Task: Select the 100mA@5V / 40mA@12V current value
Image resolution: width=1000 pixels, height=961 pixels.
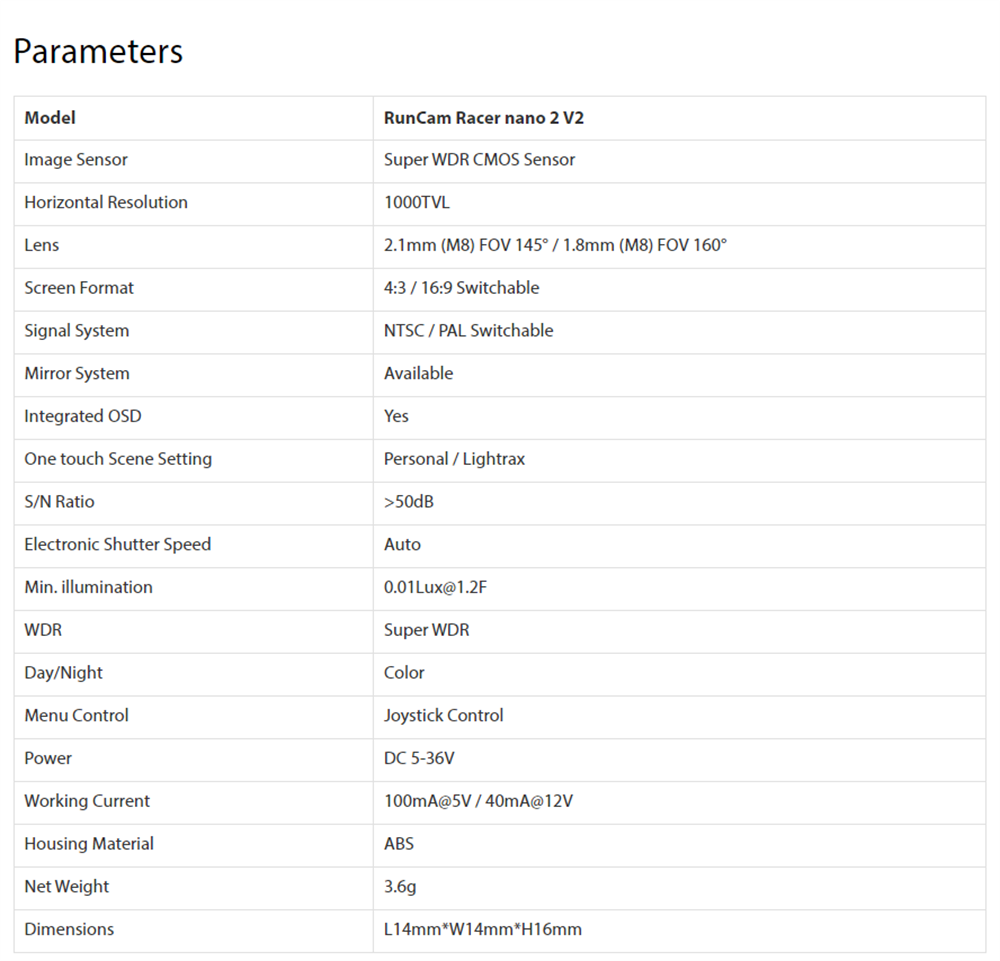Action: click(478, 801)
